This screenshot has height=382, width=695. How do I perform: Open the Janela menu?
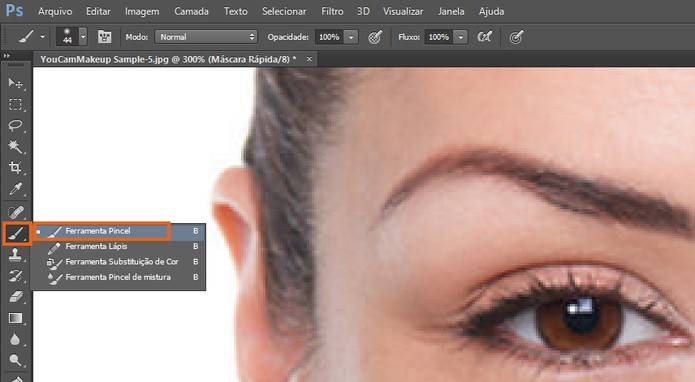[x=451, y=12]
